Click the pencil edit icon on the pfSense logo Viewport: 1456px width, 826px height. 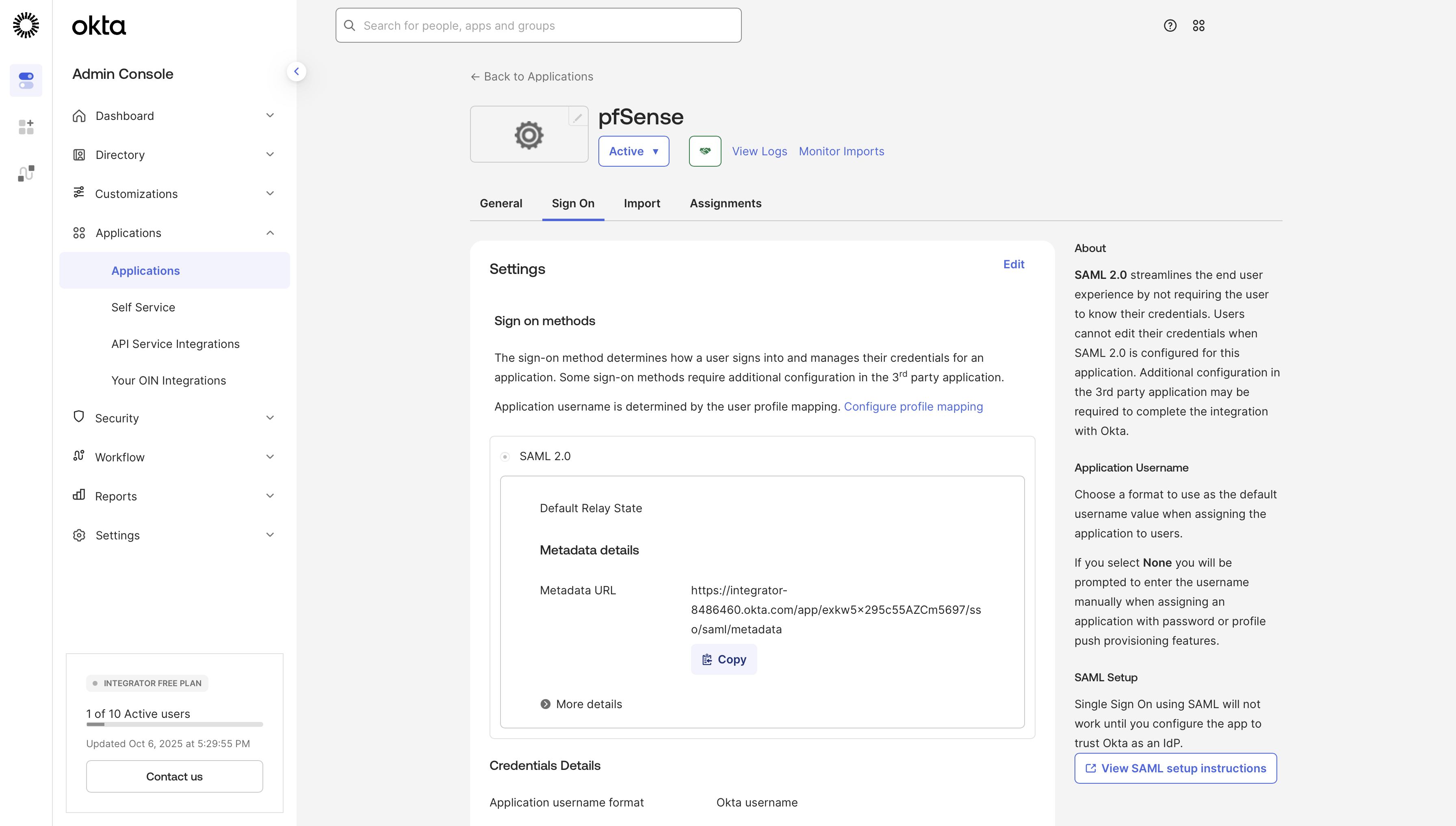coord(578,117)
